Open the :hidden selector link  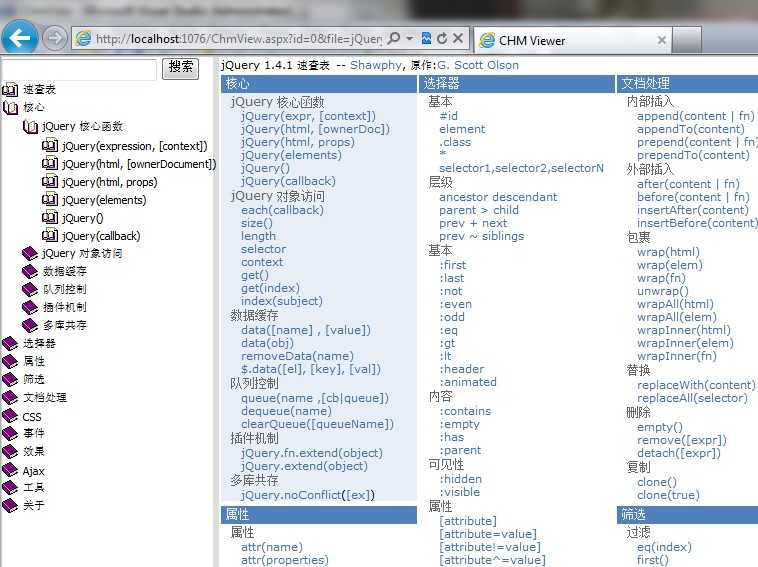[x=460, y=479]
